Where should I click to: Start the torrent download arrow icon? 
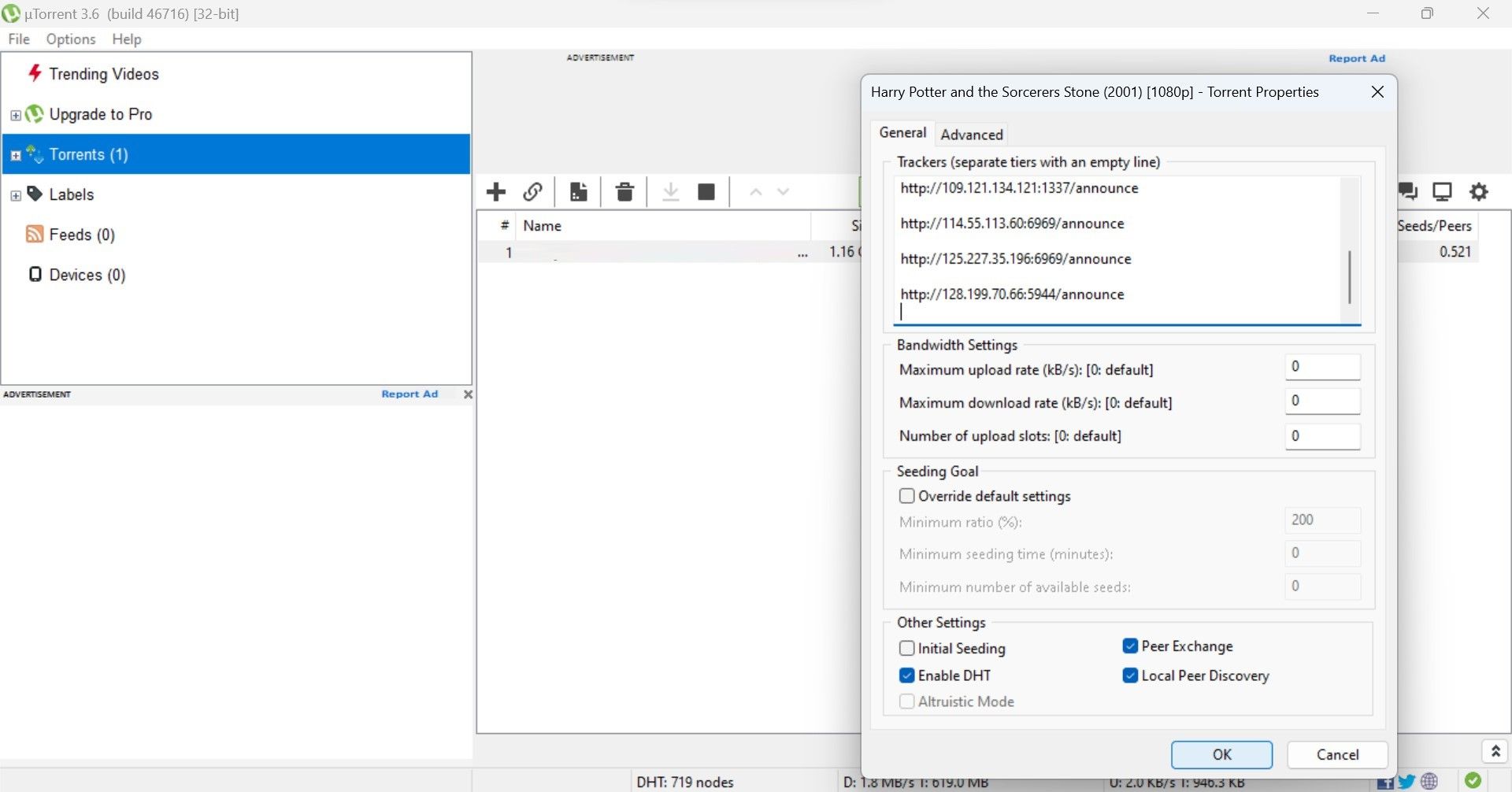670,191
